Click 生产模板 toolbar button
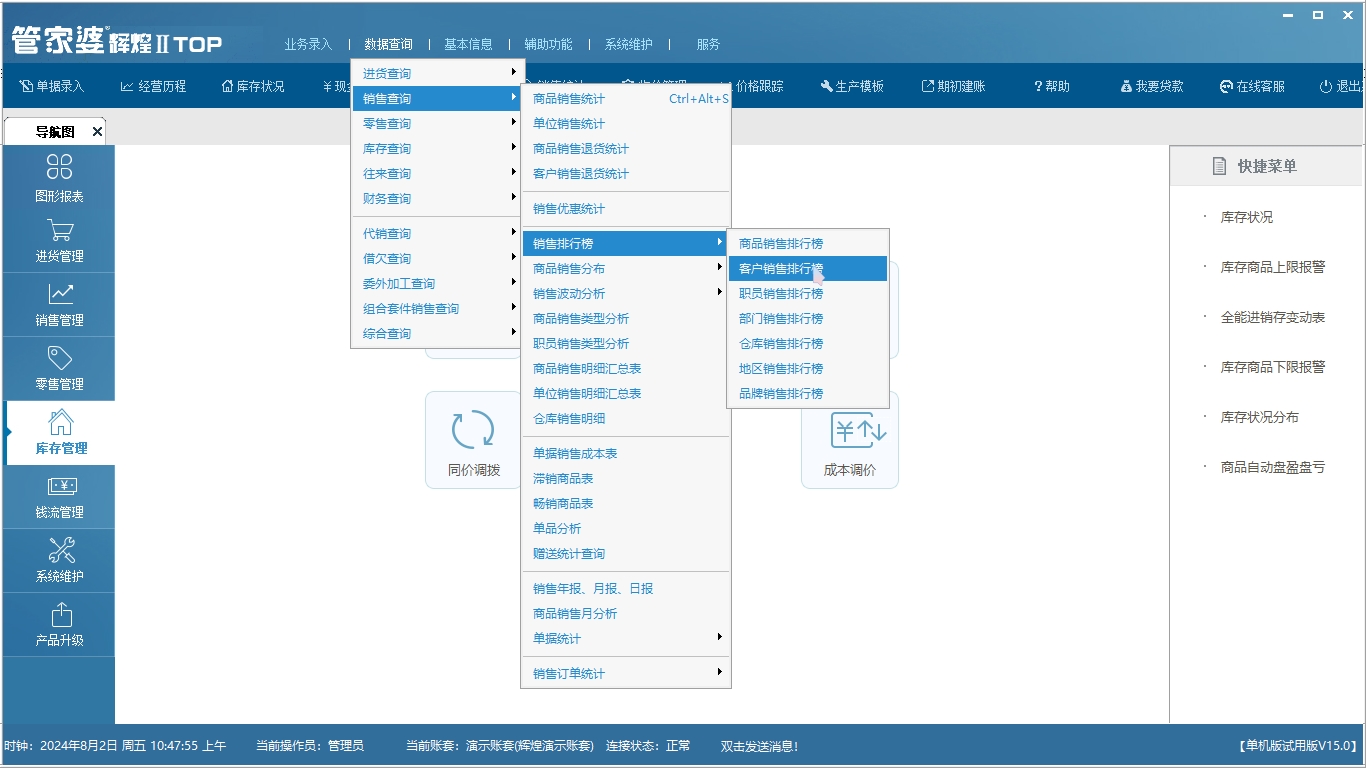The width and height of the screenshot is (1366, 768). [852, 86]
